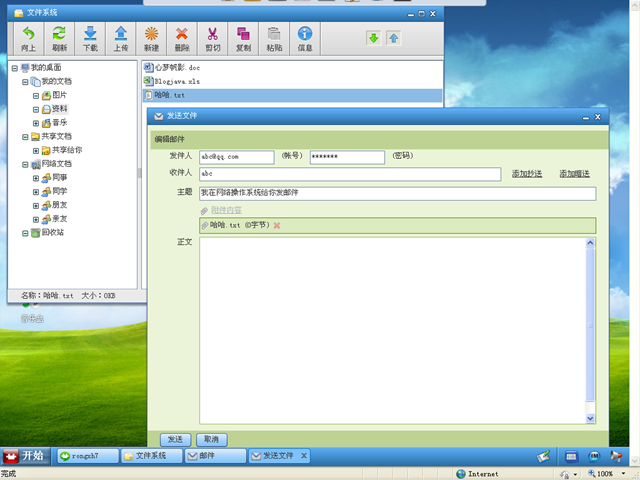Click the 发件人 sender email field

click(237, 157)
